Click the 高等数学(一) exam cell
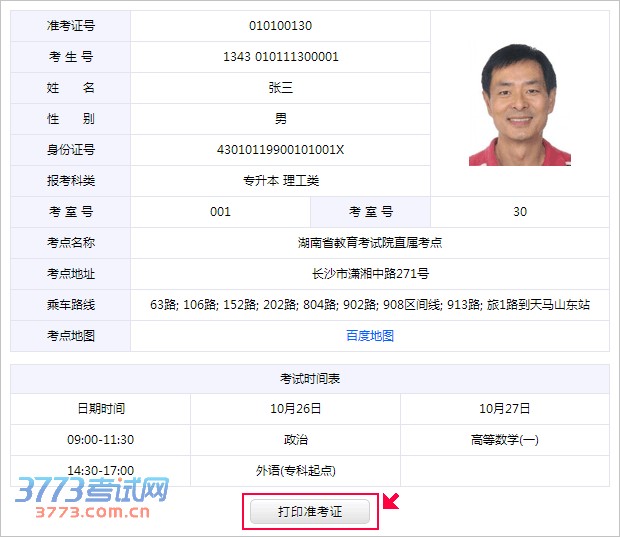The height and width of the screenshot is (537, 620). point(504,440)
